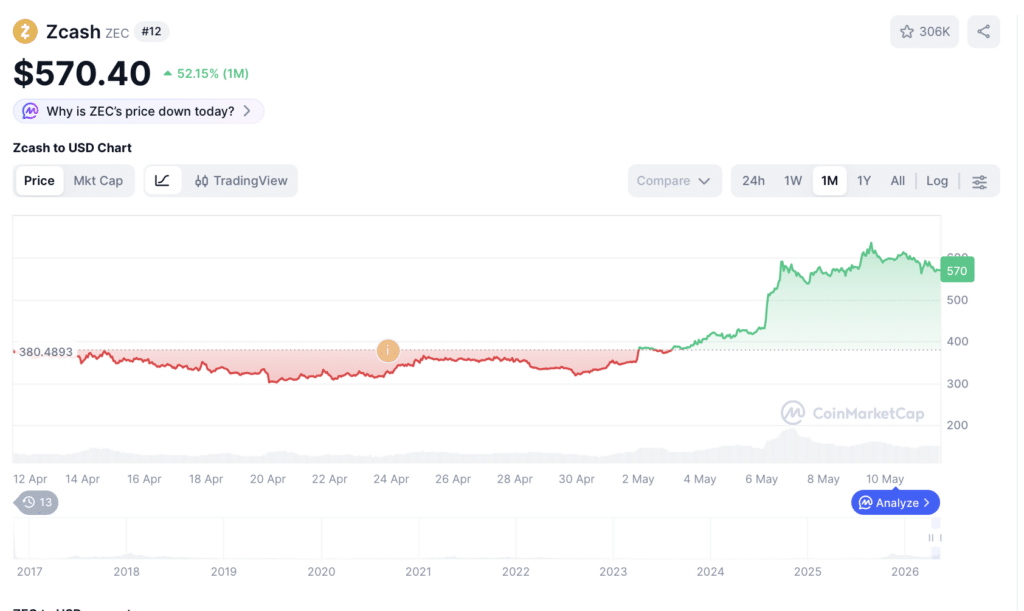The width and height of the screenshot is (1024, 611).
Task: Click the orange info marker on chart
Action: 388,351
